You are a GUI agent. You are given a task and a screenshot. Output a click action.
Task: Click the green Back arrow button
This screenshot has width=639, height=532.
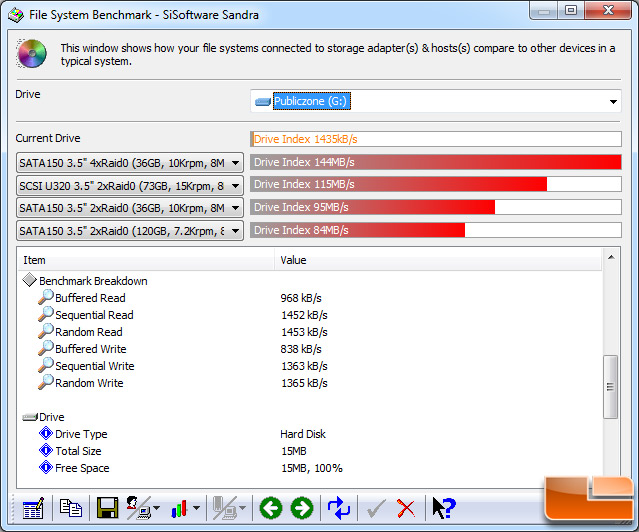tap(271, 508)
